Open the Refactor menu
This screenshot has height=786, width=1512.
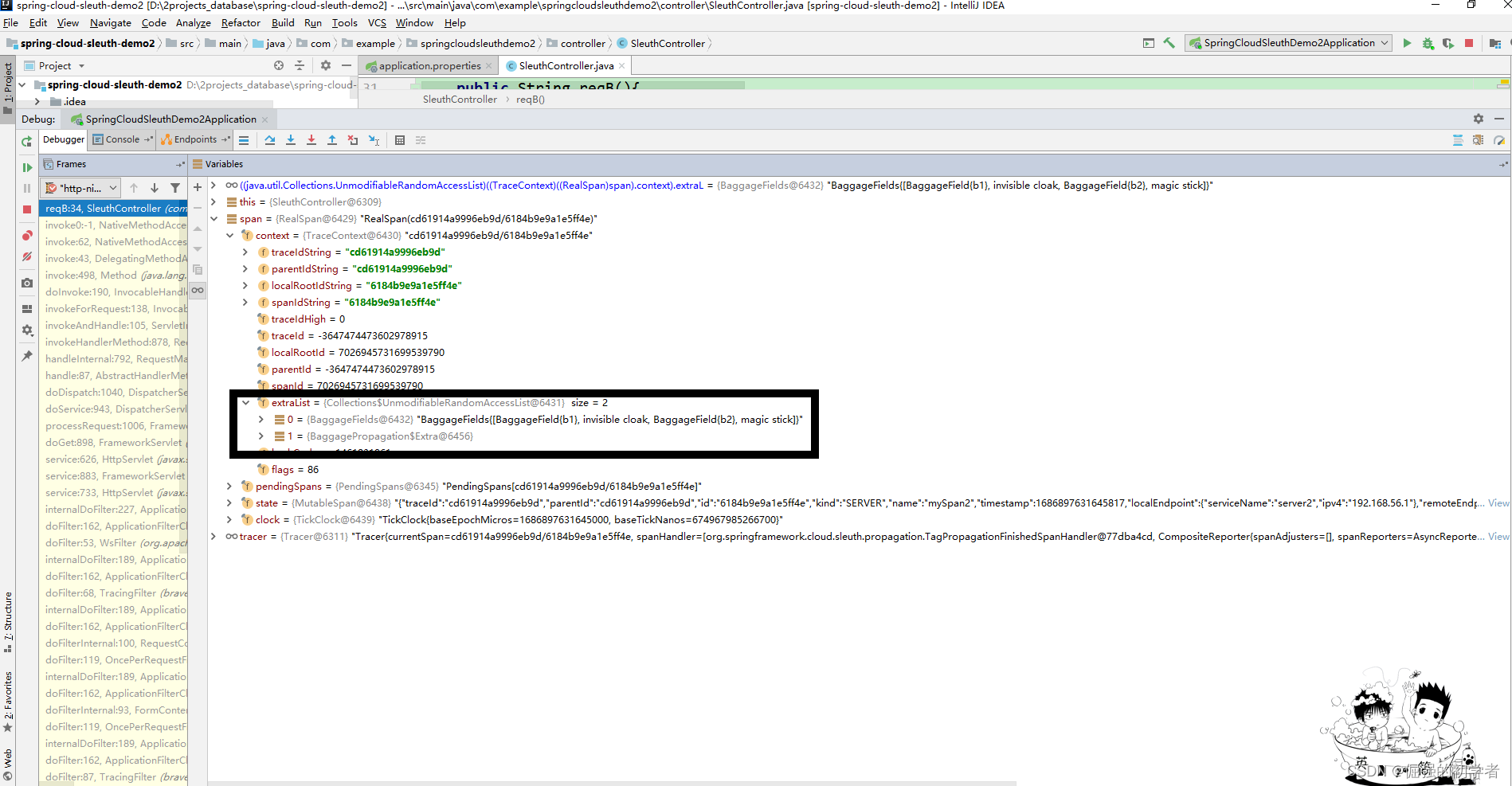241,23
